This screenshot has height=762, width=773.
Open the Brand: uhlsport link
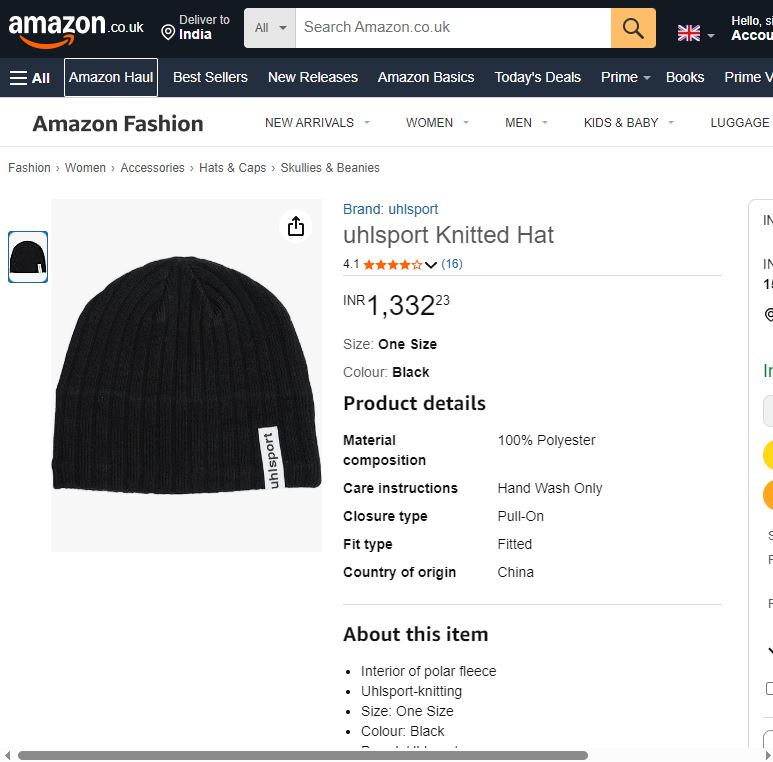tap(390, 209)
